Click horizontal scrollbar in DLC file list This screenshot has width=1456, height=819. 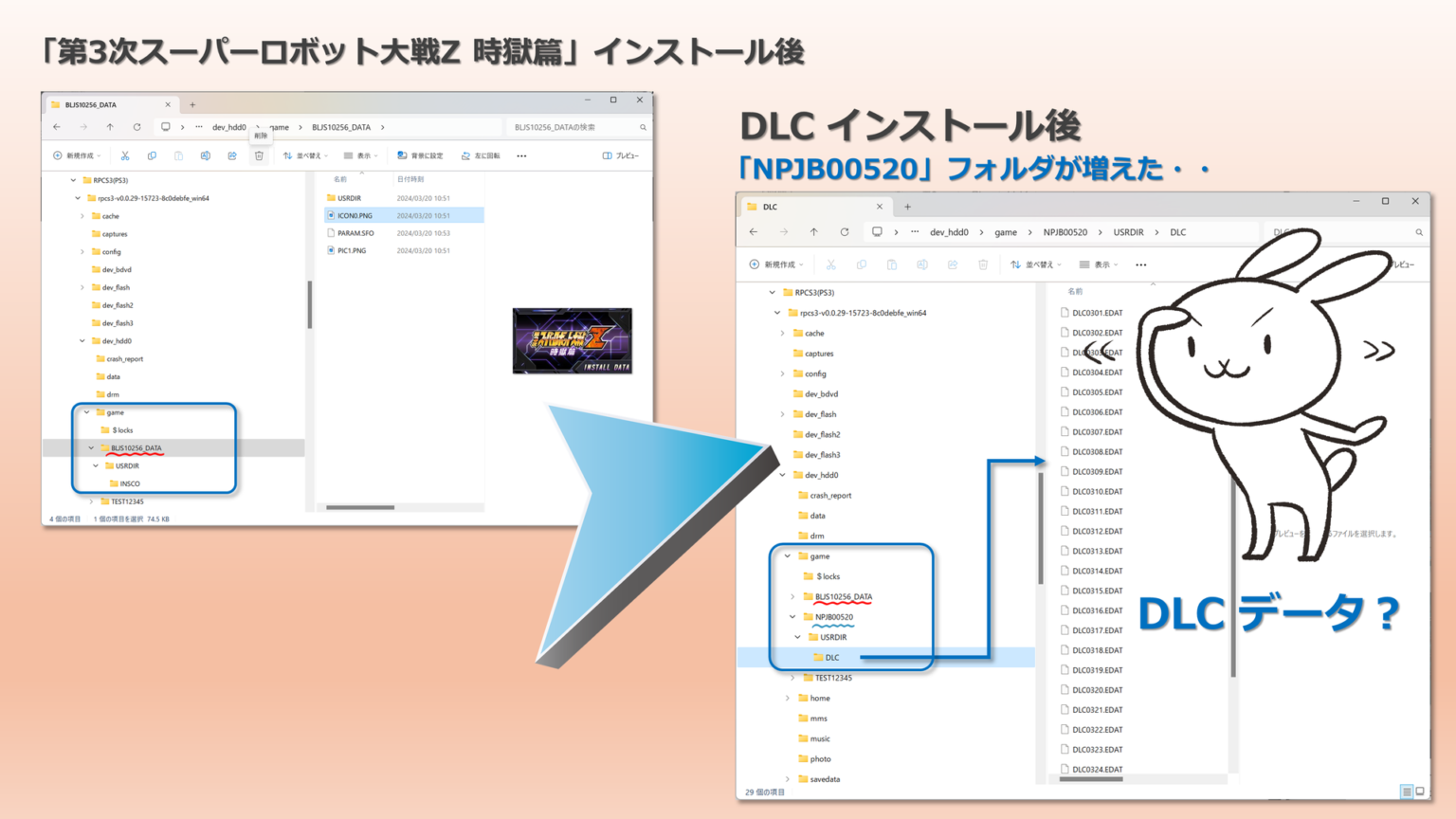coord(1091,779)
